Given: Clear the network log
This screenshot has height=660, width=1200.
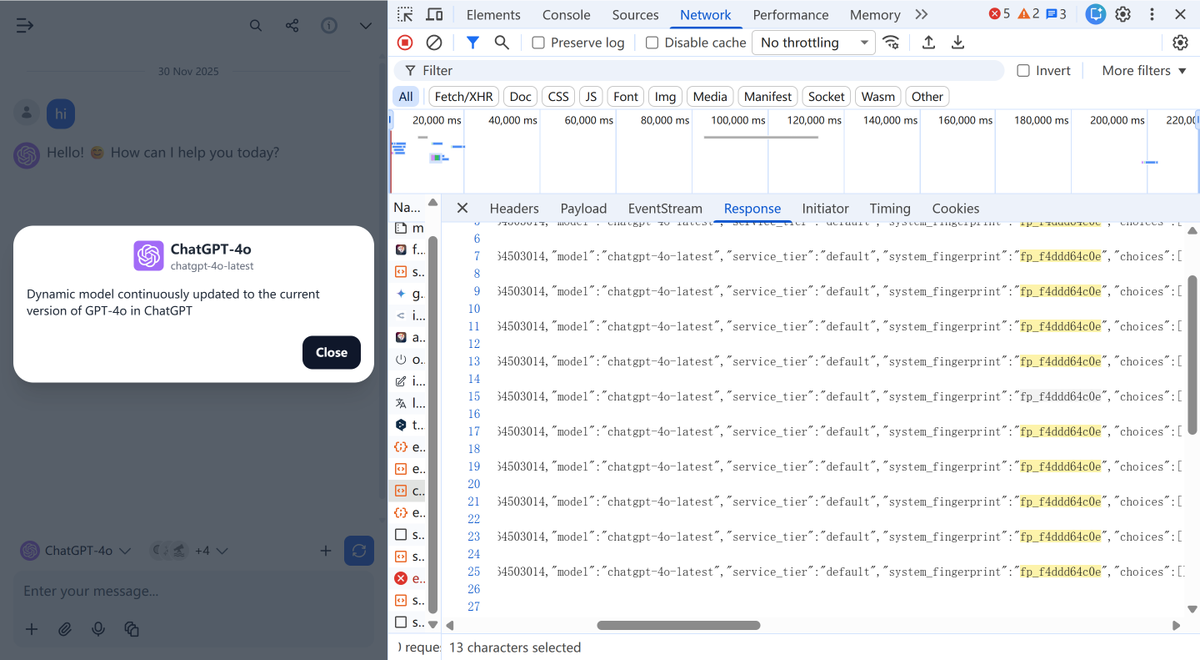Looking at the screenshot, I should [x=434, y=42].
